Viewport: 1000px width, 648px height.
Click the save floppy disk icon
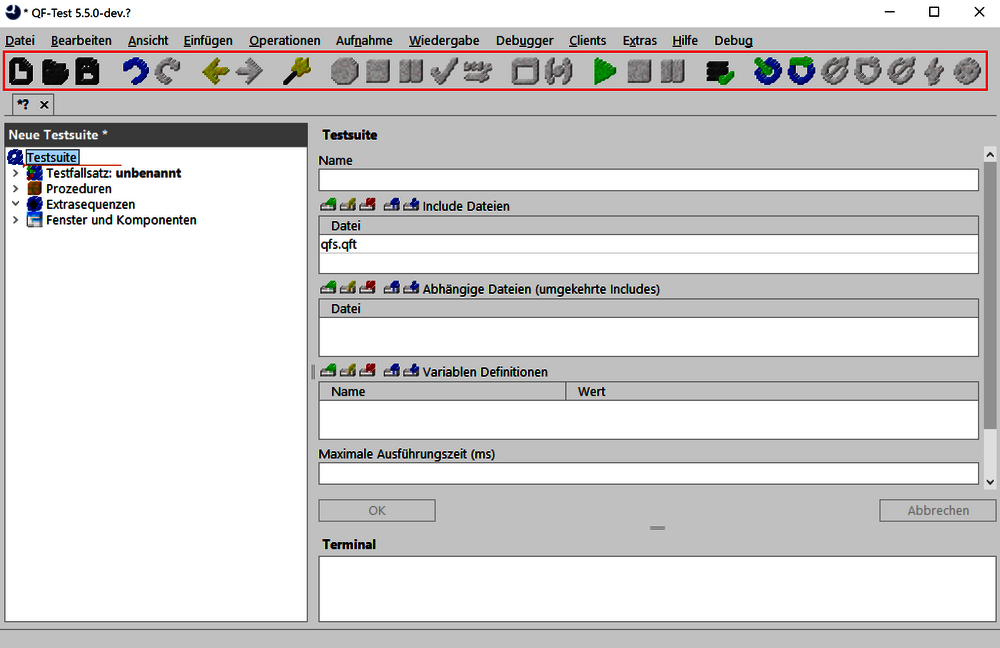click(x=88, y=71)
